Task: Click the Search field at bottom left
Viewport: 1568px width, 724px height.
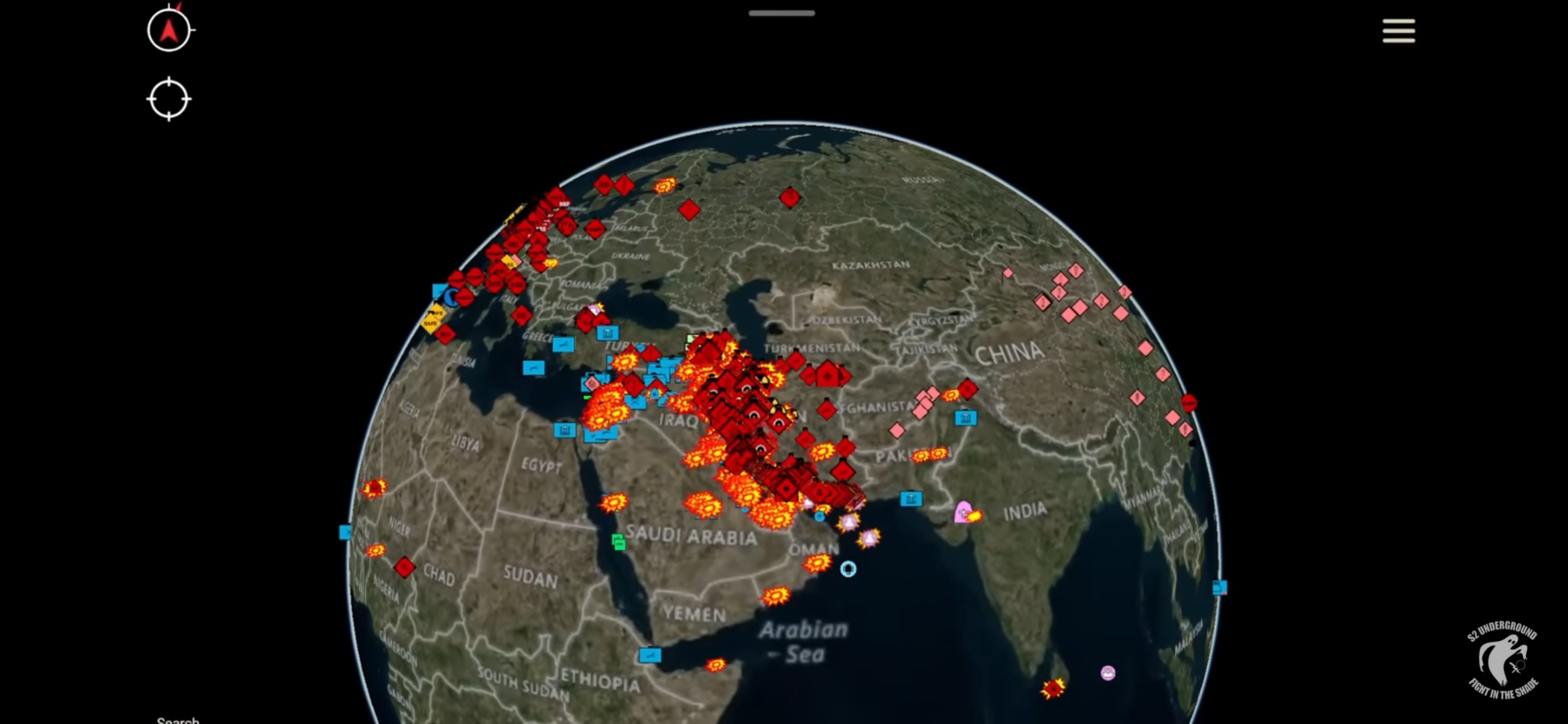Action: click(x=178, y=721)
